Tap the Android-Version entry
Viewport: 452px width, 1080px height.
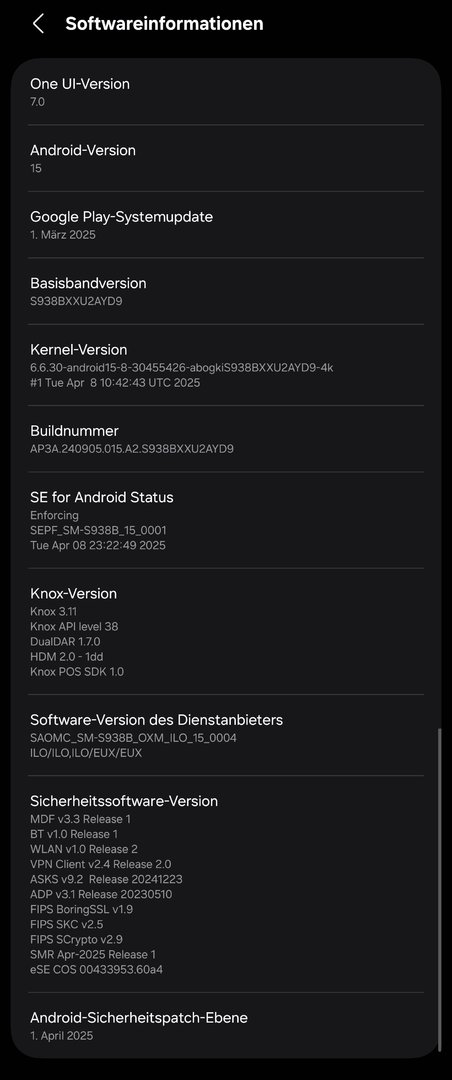pyautogui.click(x=226, y=158)
